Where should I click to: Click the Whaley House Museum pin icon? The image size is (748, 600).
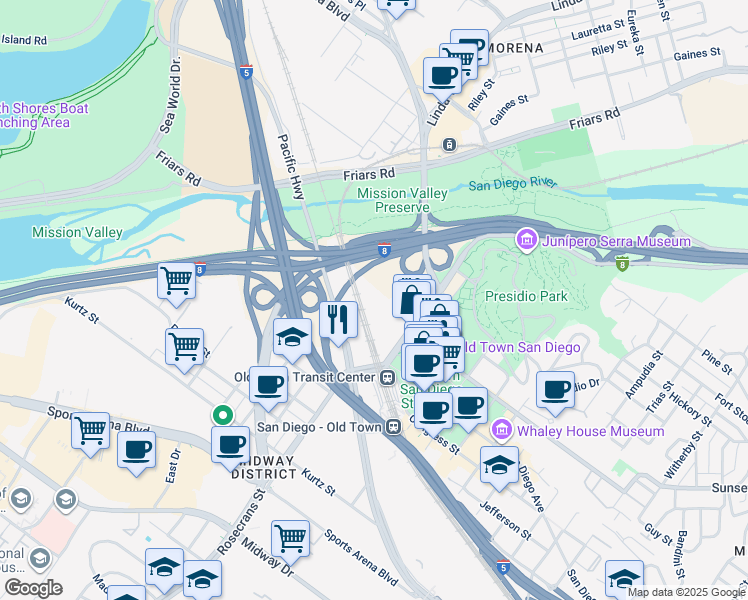[501, 430]
